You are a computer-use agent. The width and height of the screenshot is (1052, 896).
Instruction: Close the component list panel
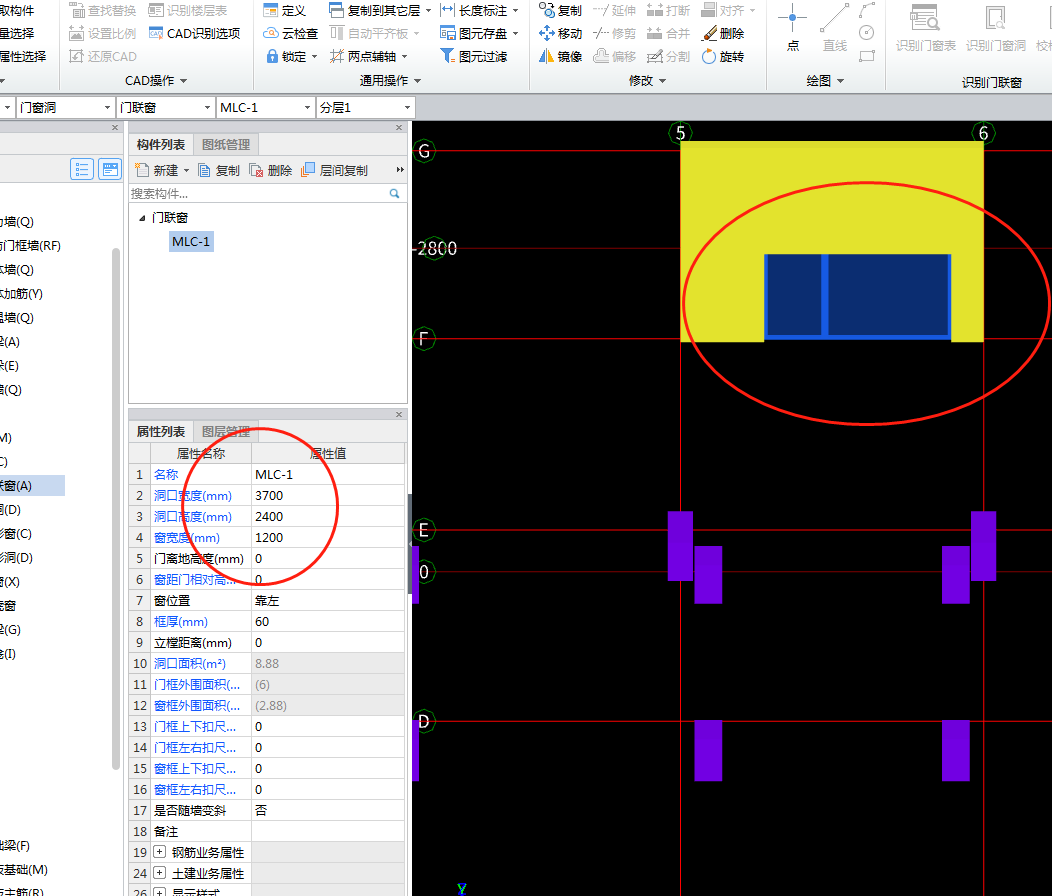pyautogui.click(x=399, y=128)
